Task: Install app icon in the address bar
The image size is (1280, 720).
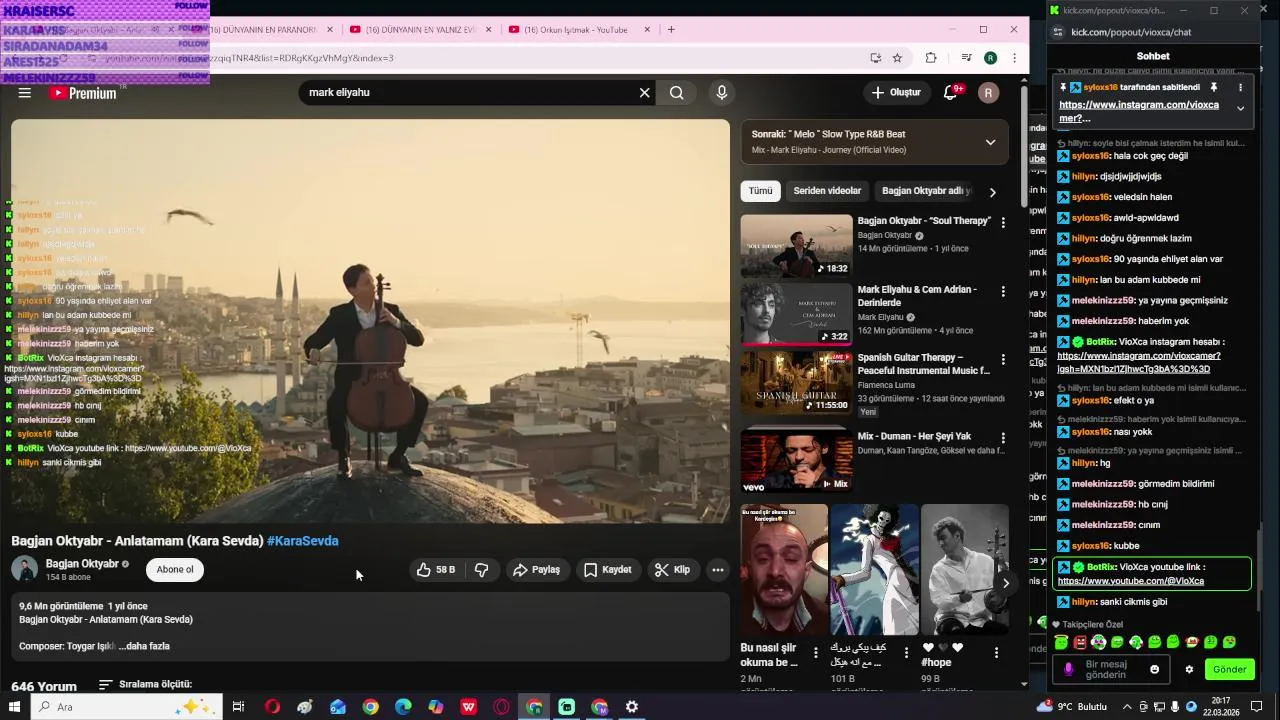Action: (x=875, y=58)
